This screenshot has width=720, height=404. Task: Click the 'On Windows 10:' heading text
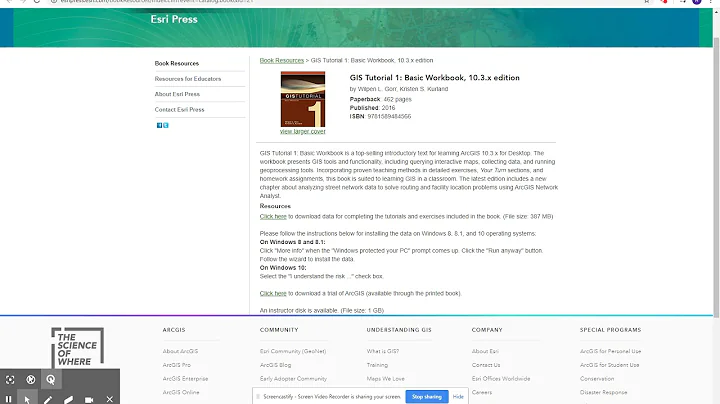(x=283, y=268)
